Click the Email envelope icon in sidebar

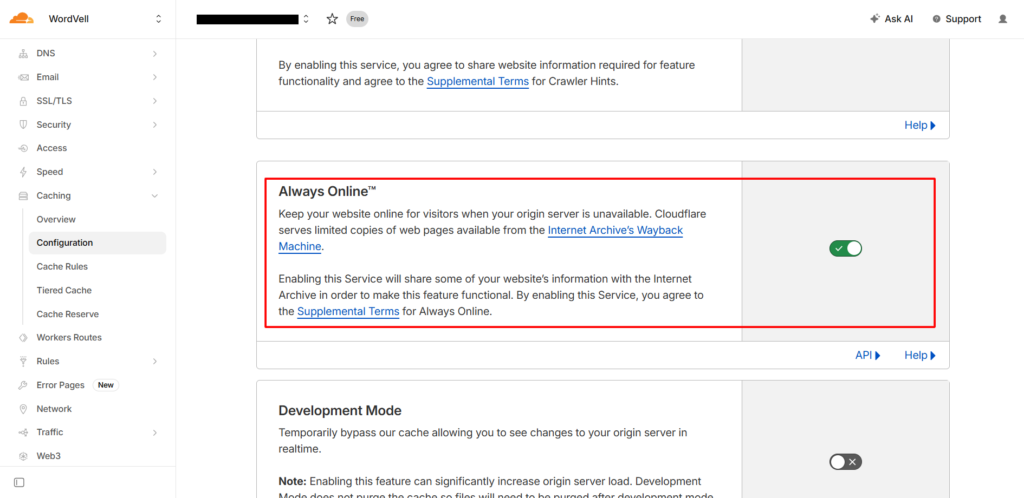point(24,77)
